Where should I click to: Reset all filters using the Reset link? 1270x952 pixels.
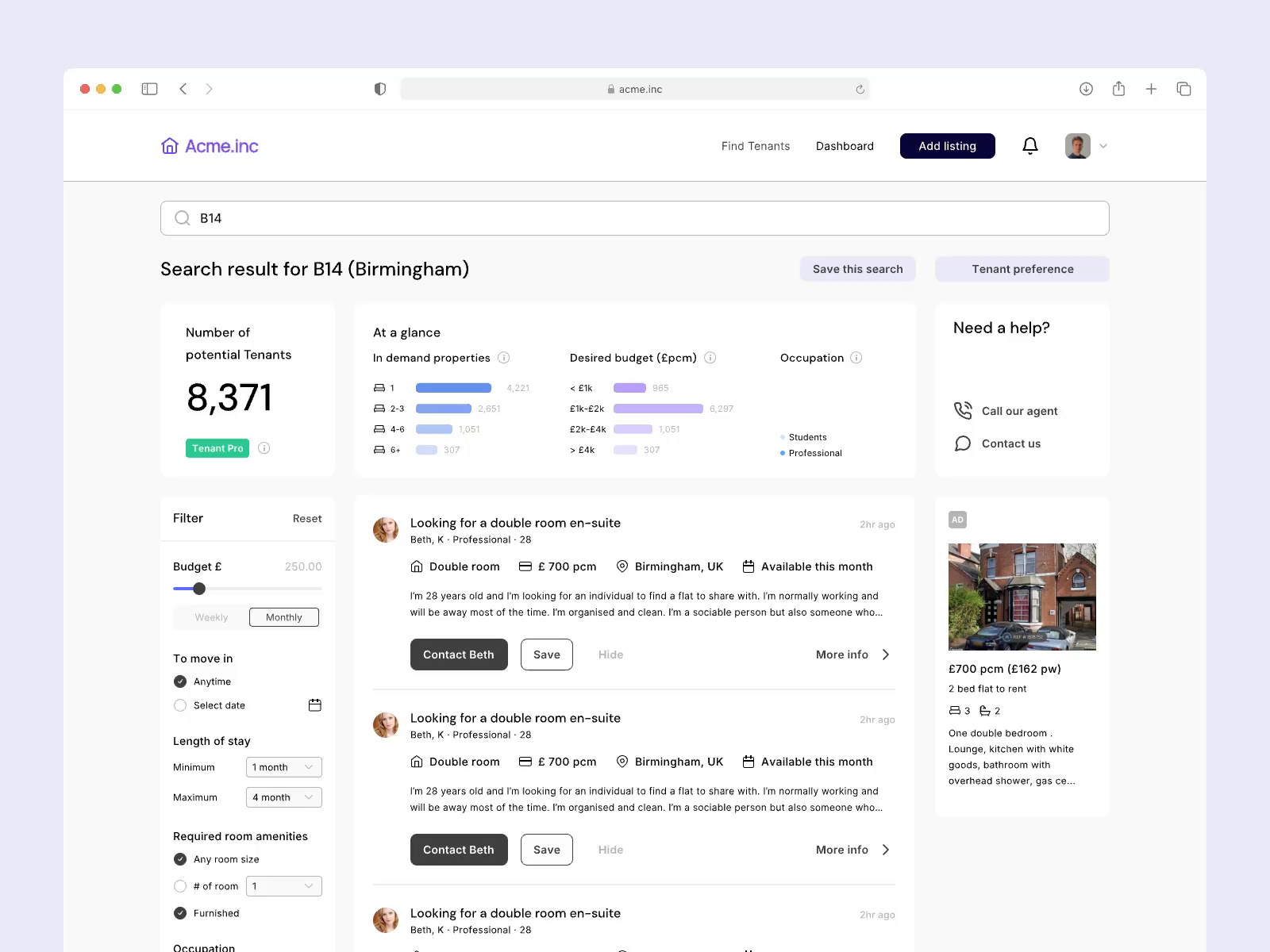[x=307, y=518]
